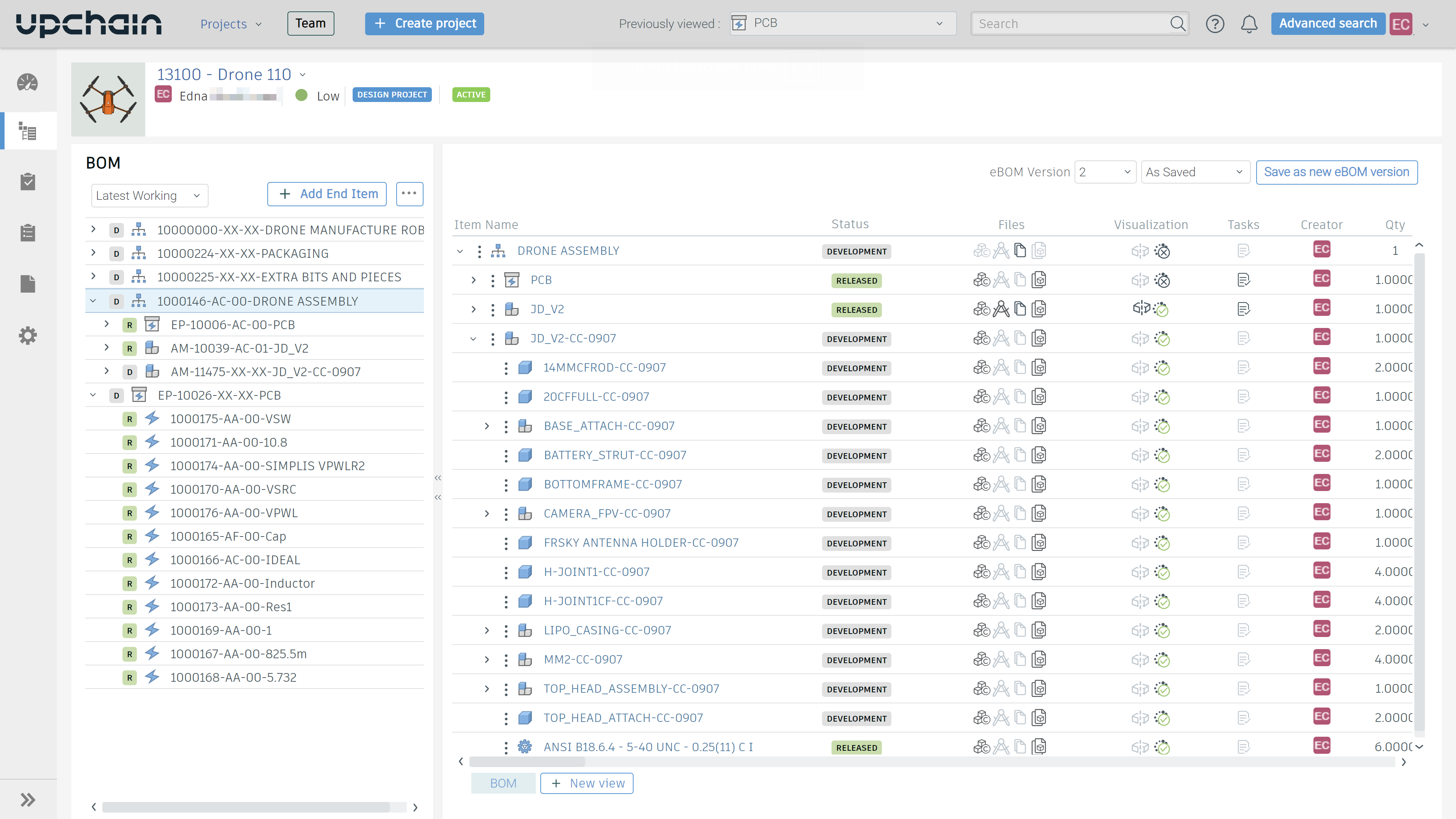Expand the BASE_ATTACH-CC-0907 row
This screenshot has width=1456, height=819.
point(486,425)
